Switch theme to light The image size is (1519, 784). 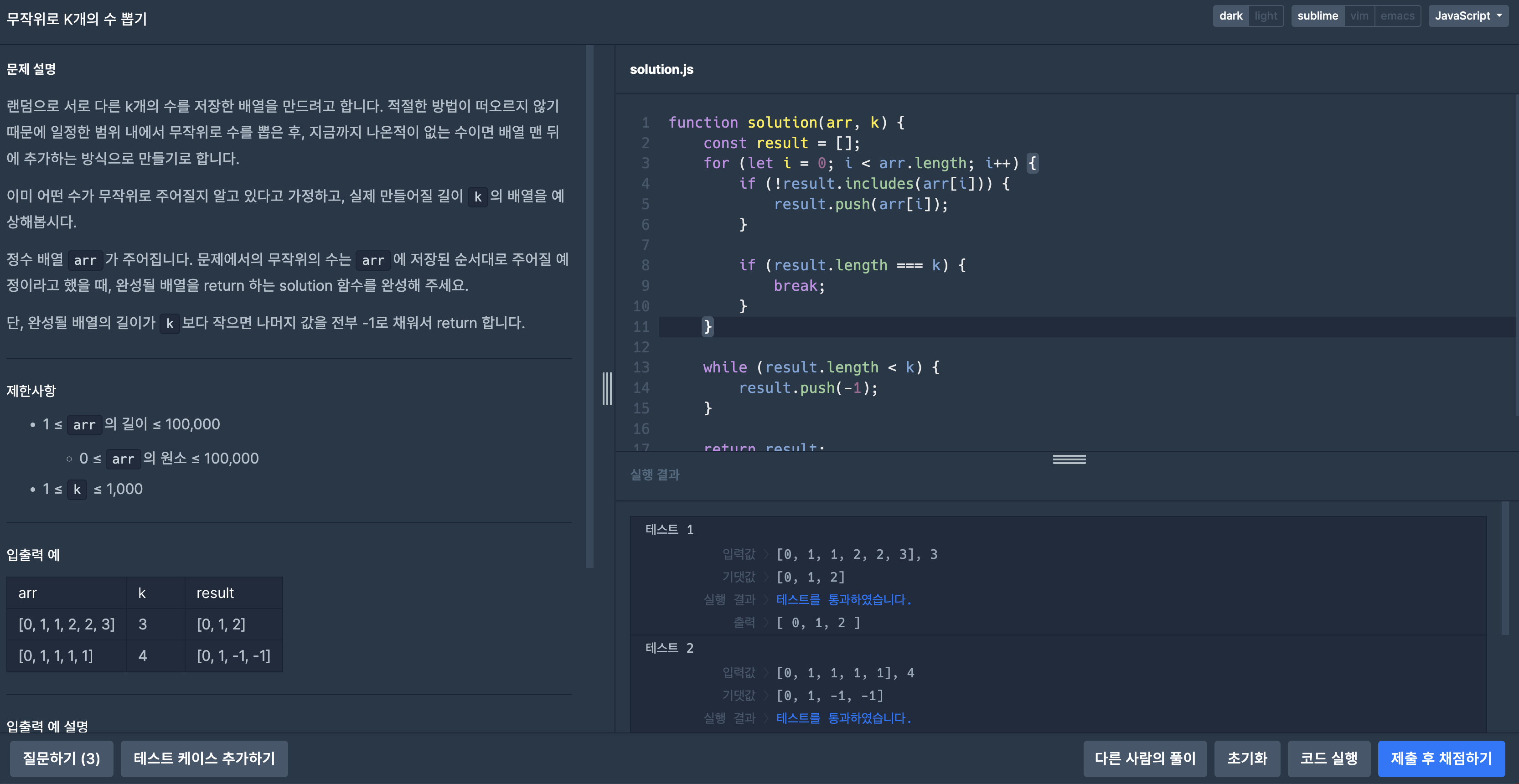tap(1266, 16)
